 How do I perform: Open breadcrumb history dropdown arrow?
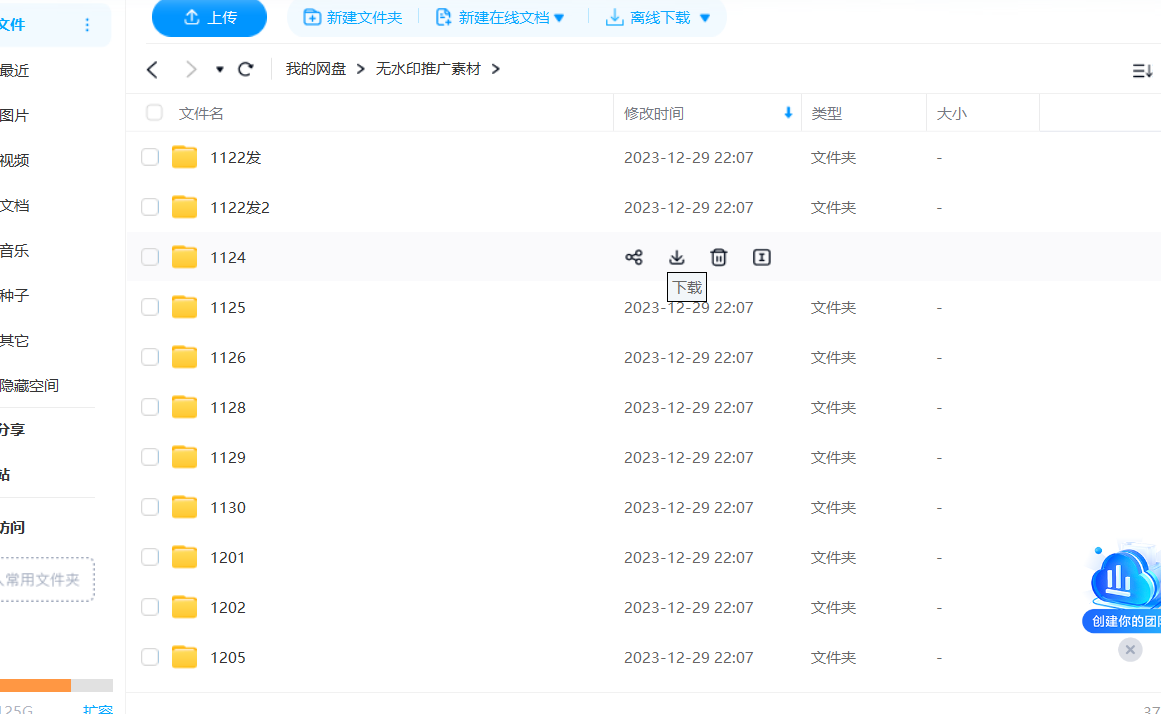[218, 69]
